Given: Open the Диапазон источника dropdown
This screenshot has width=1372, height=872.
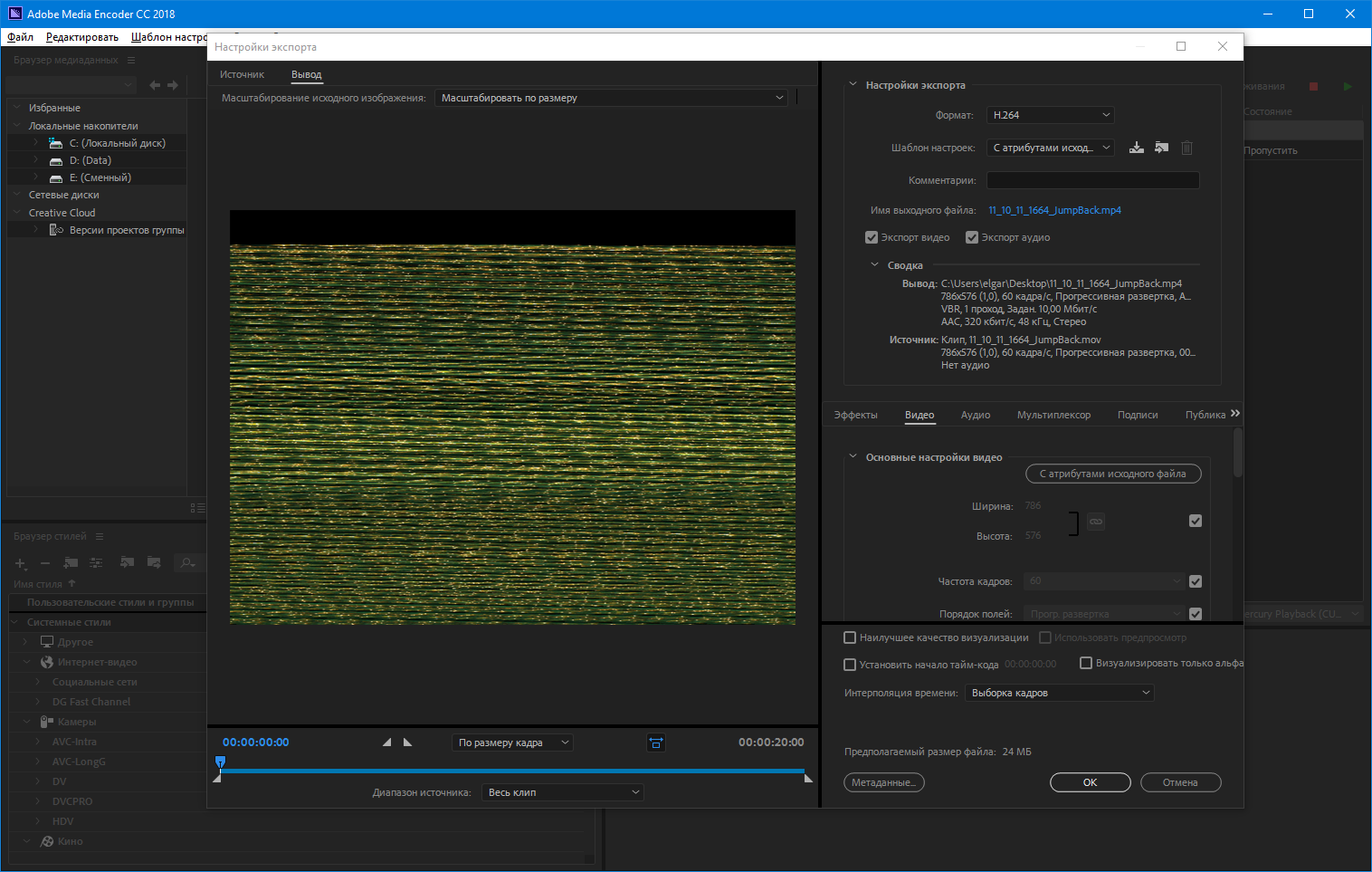Looking at the screenshot, I should 562,792.
